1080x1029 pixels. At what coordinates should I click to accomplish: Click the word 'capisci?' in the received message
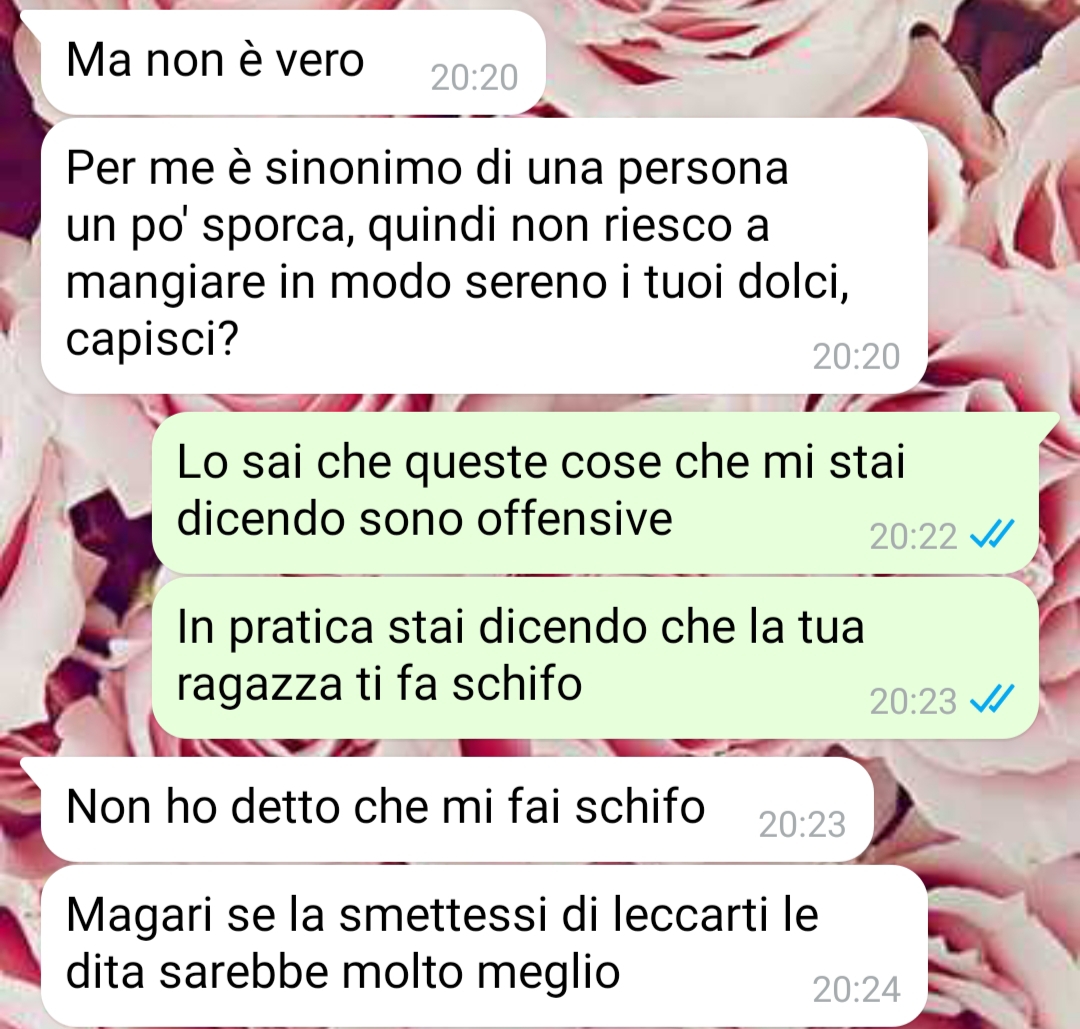tap(152, 339)
